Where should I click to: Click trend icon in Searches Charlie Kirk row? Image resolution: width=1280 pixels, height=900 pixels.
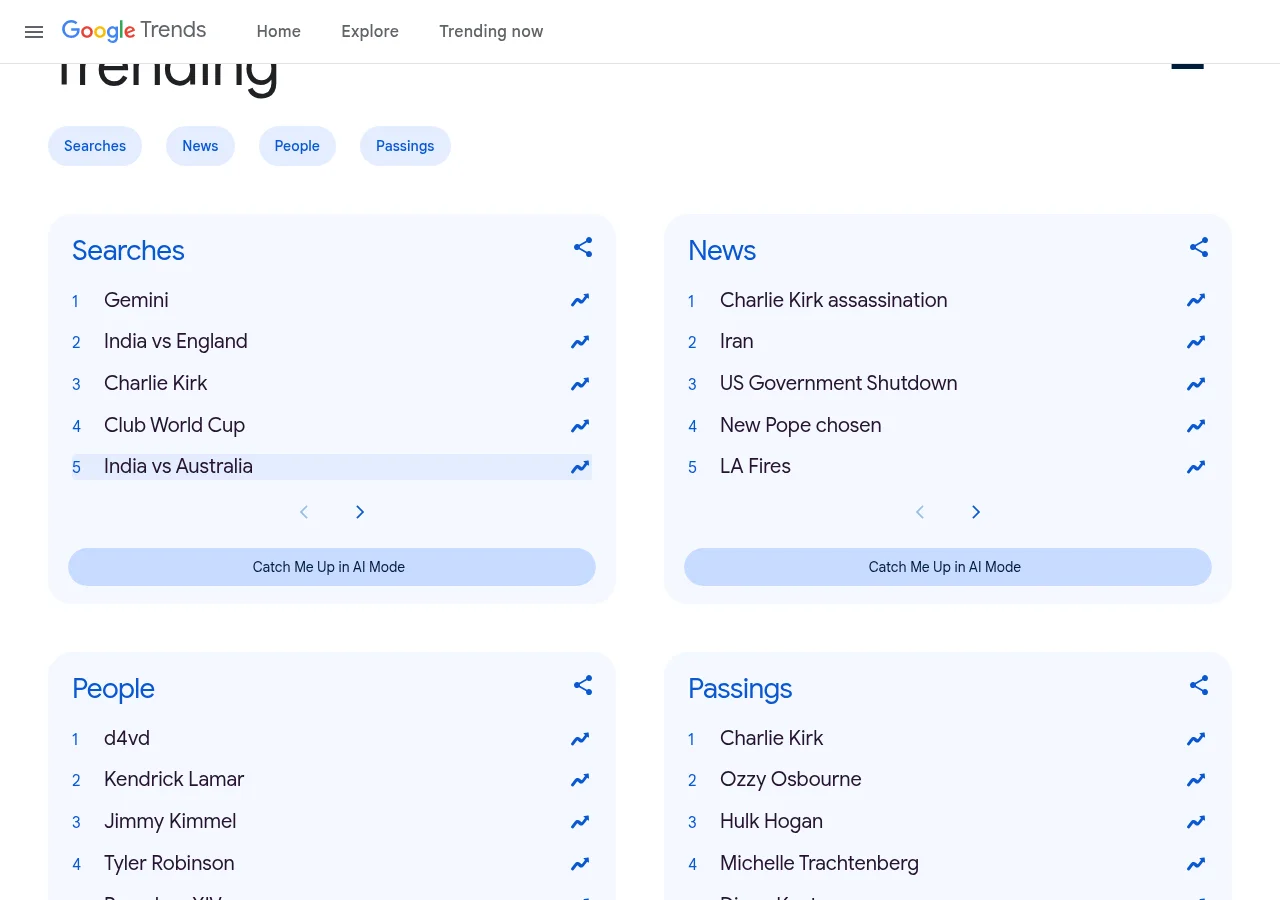tap(580, 384)
